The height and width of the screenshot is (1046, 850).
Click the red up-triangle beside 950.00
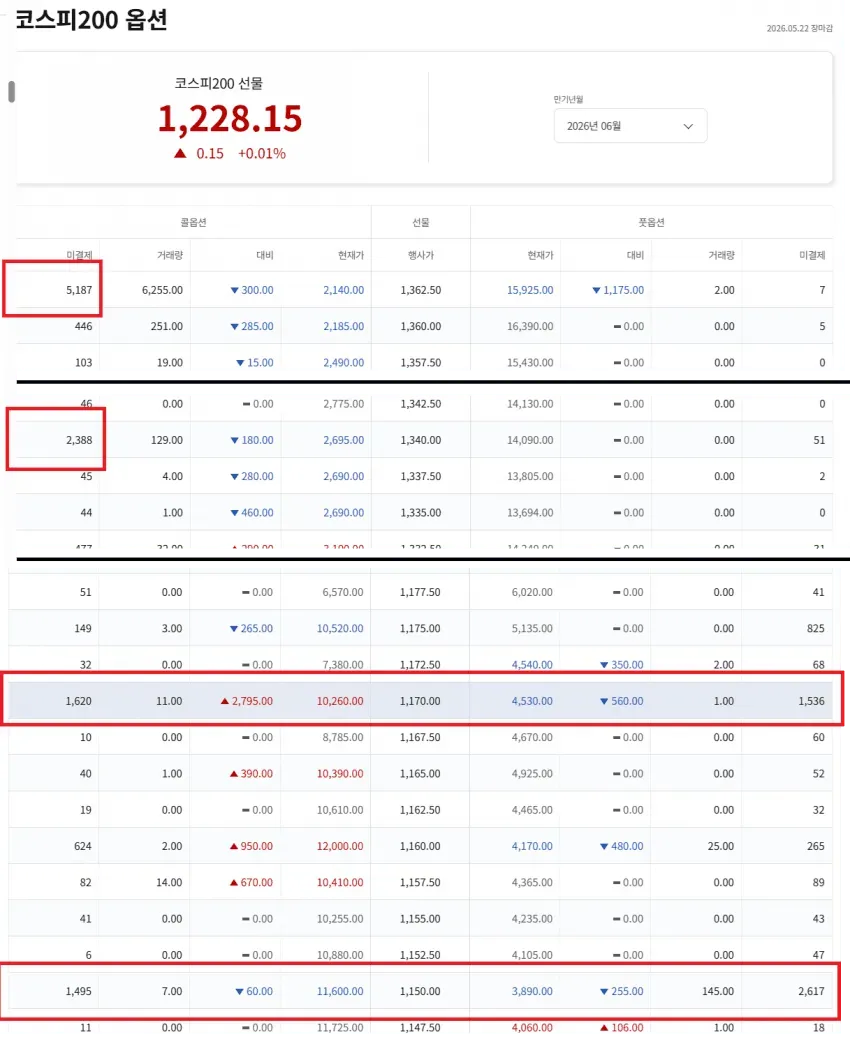(234, 846)
